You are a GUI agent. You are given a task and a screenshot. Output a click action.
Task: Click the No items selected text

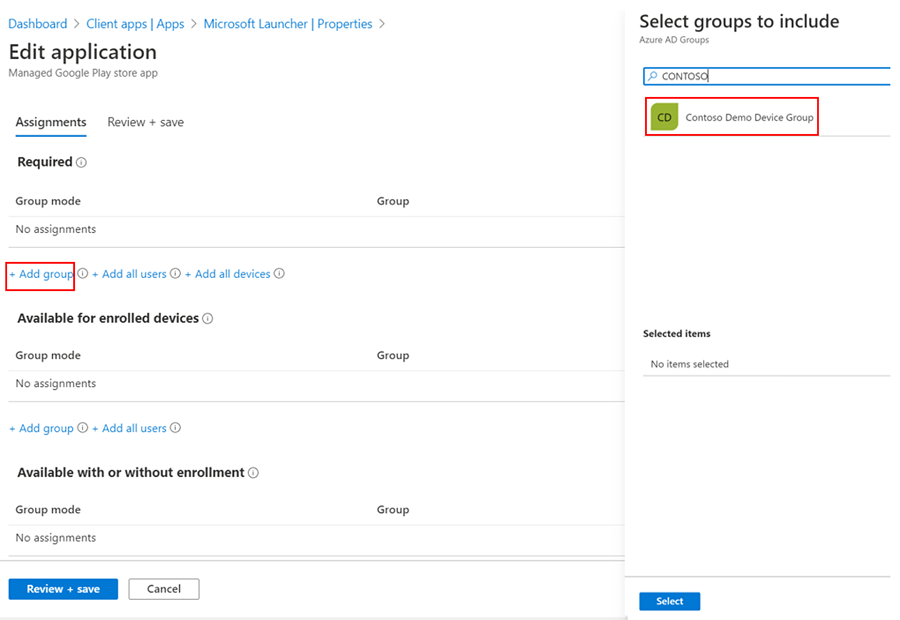tap(689, 364)
